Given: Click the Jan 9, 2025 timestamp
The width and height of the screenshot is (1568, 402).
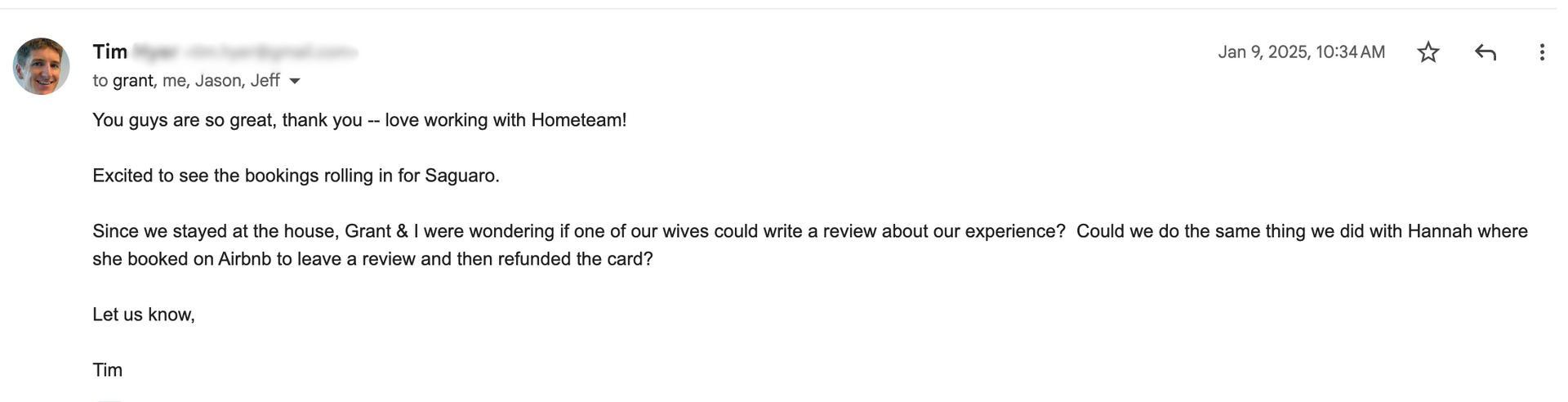Looking at the screenshot, I should 1301,52.
